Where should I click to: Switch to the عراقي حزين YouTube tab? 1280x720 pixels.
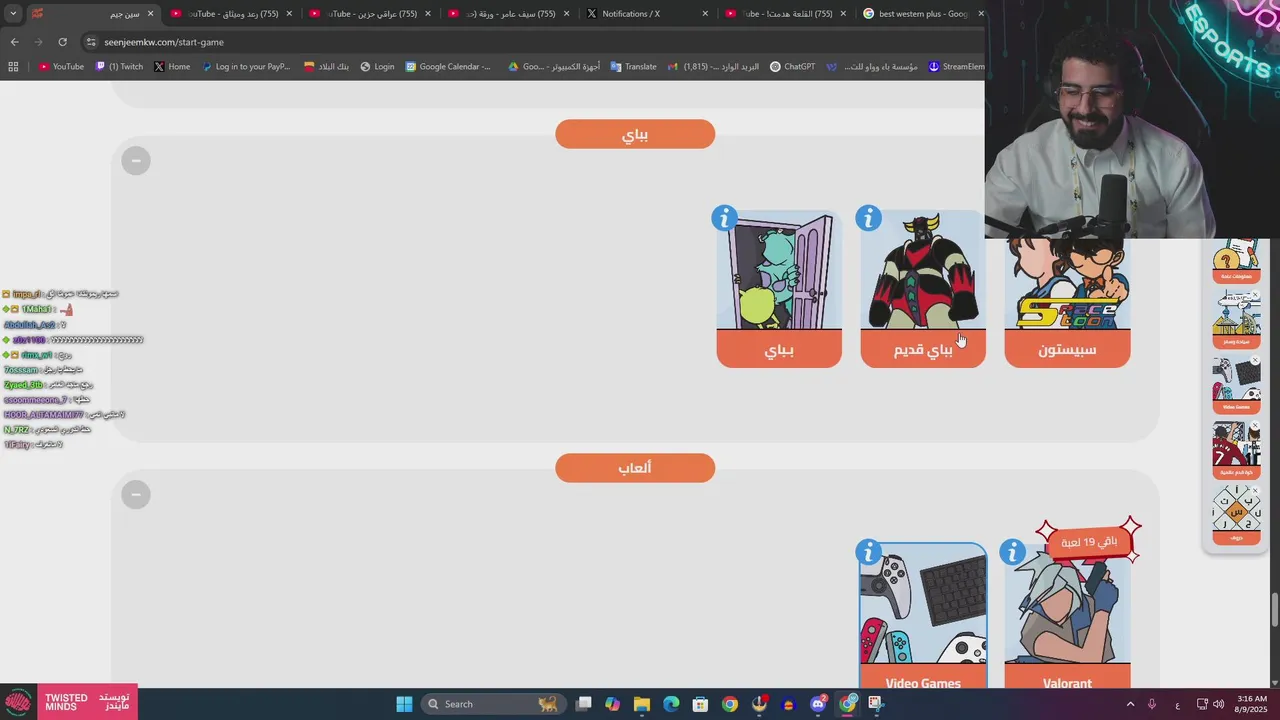click(371, 14)
